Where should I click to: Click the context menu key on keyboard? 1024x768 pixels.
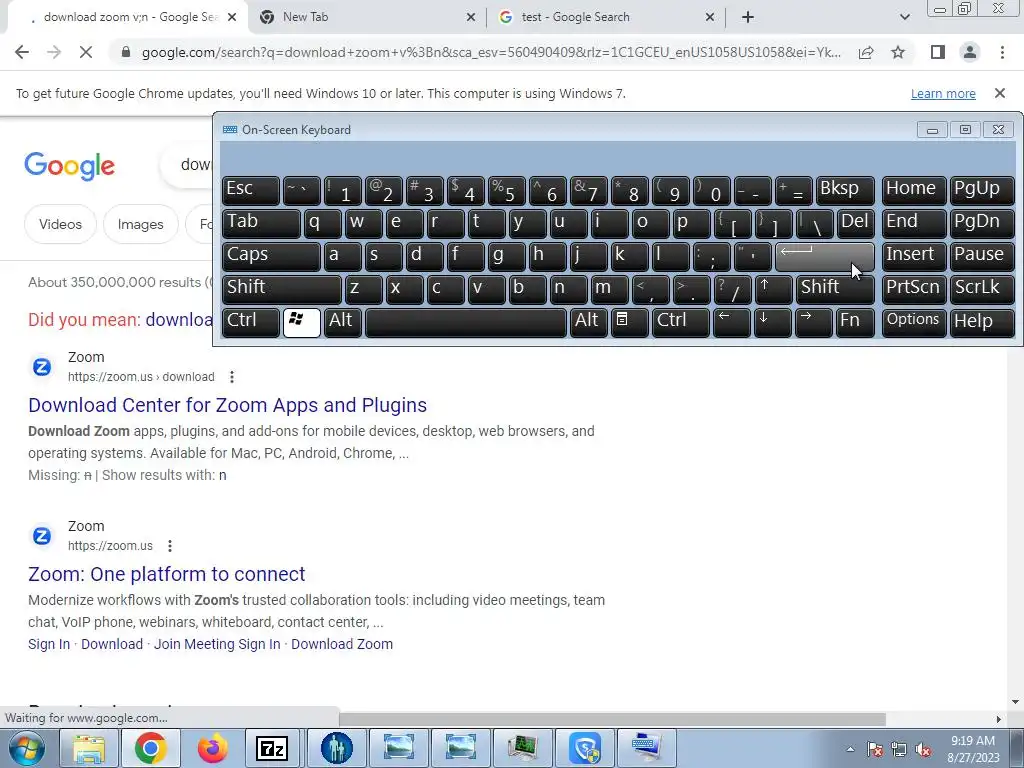pos(630,322)
